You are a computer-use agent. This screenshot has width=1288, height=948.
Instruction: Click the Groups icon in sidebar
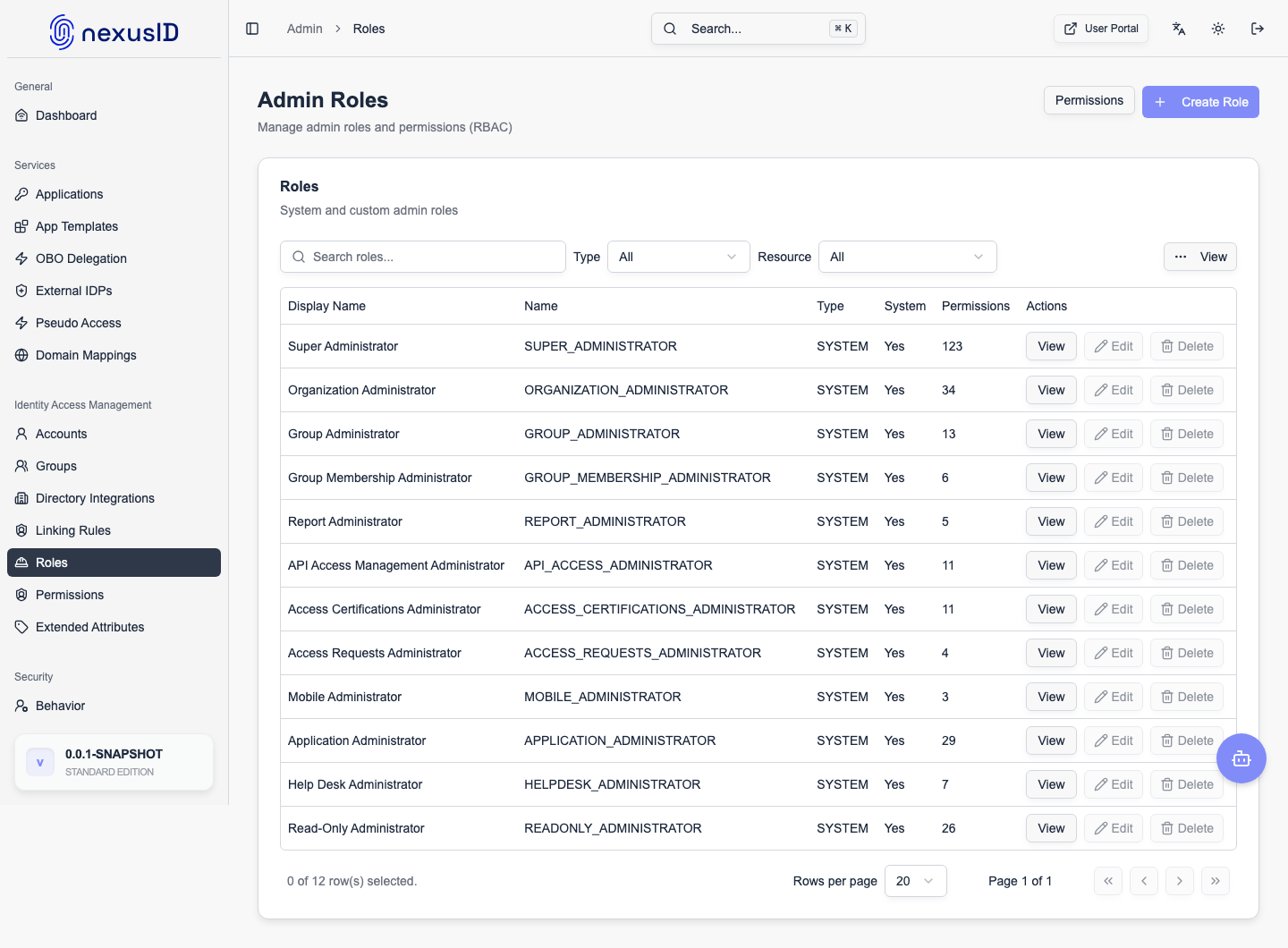[x=21, y=466]
